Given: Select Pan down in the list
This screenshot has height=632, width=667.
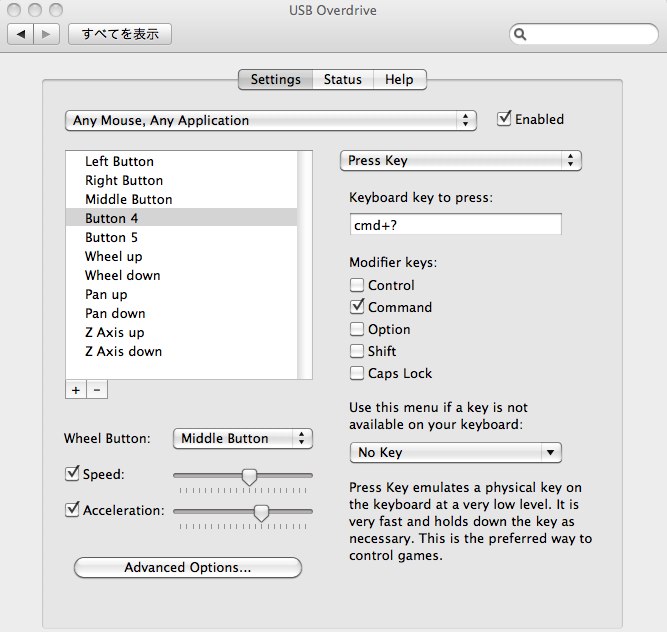Looking at the screenshot, I should [182, 313].
